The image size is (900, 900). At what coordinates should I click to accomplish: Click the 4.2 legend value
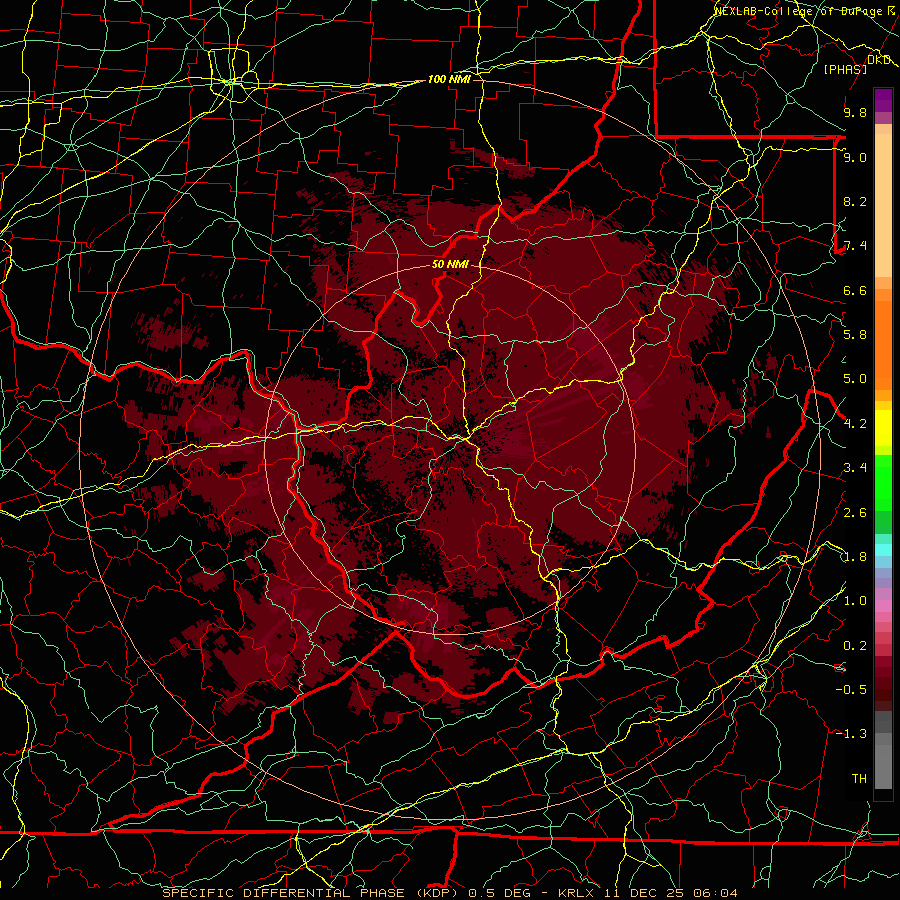[855, 424]
